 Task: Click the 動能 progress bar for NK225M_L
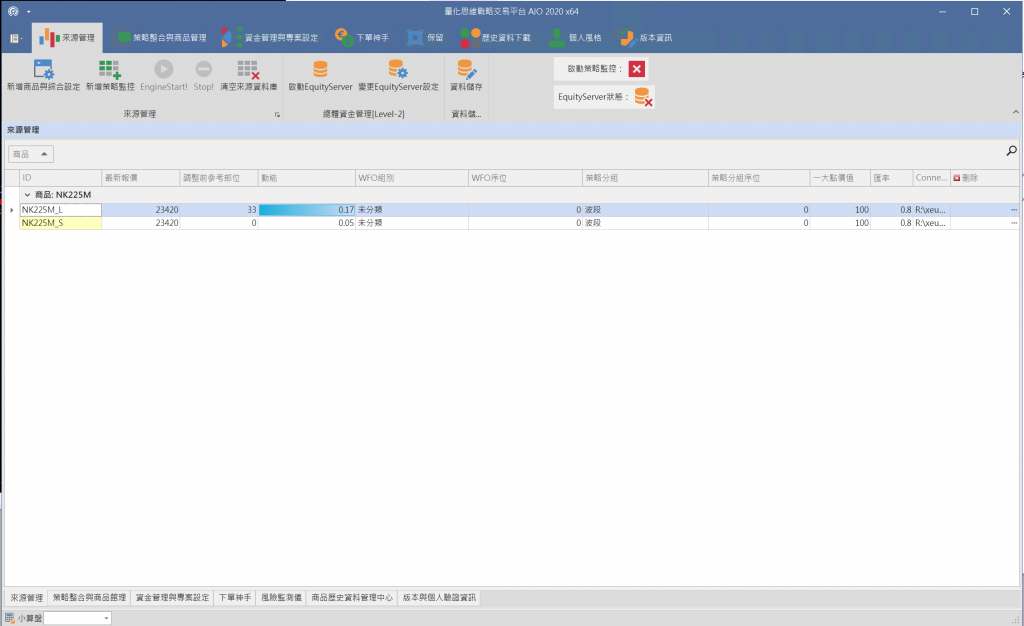click(x=307, y=210)
